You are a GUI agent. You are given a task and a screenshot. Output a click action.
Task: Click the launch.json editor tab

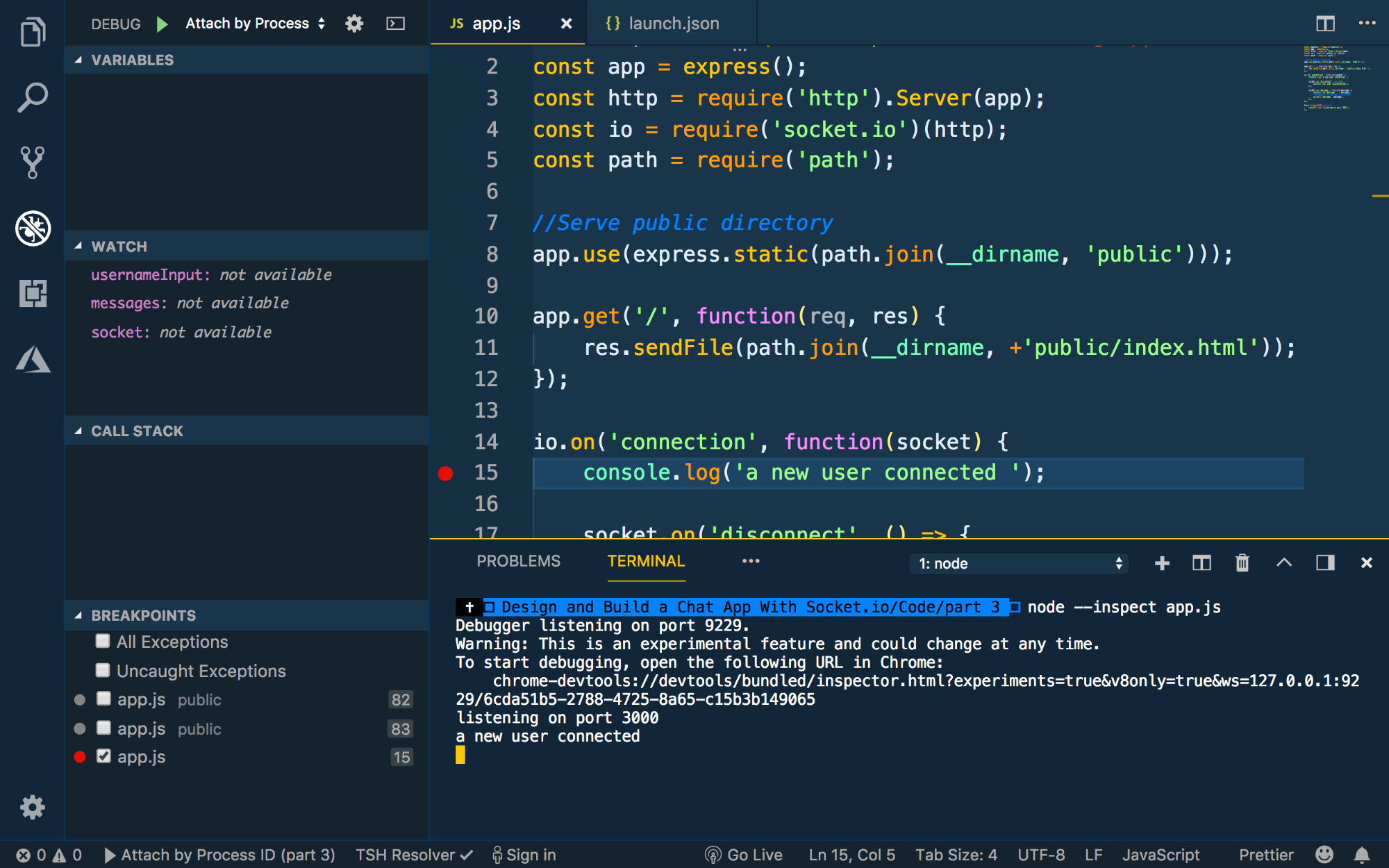click(660, 23)
